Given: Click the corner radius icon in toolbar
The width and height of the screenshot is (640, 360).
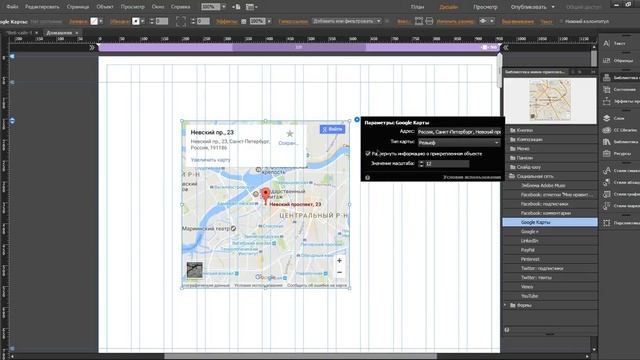Looking at the screenshot, I should click(181, 21).
